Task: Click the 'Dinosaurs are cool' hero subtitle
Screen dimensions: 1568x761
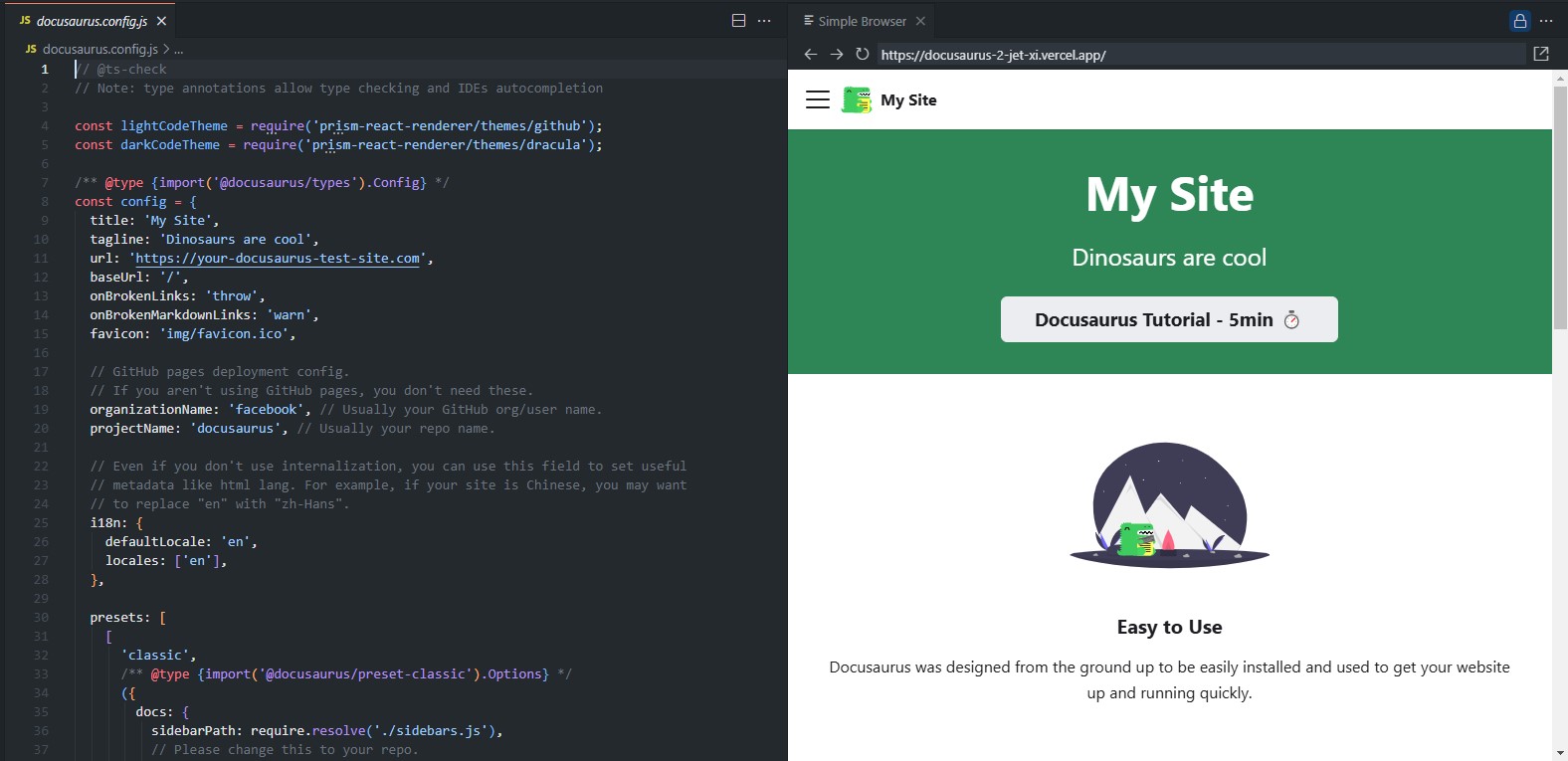Action: click(1169, 258)
